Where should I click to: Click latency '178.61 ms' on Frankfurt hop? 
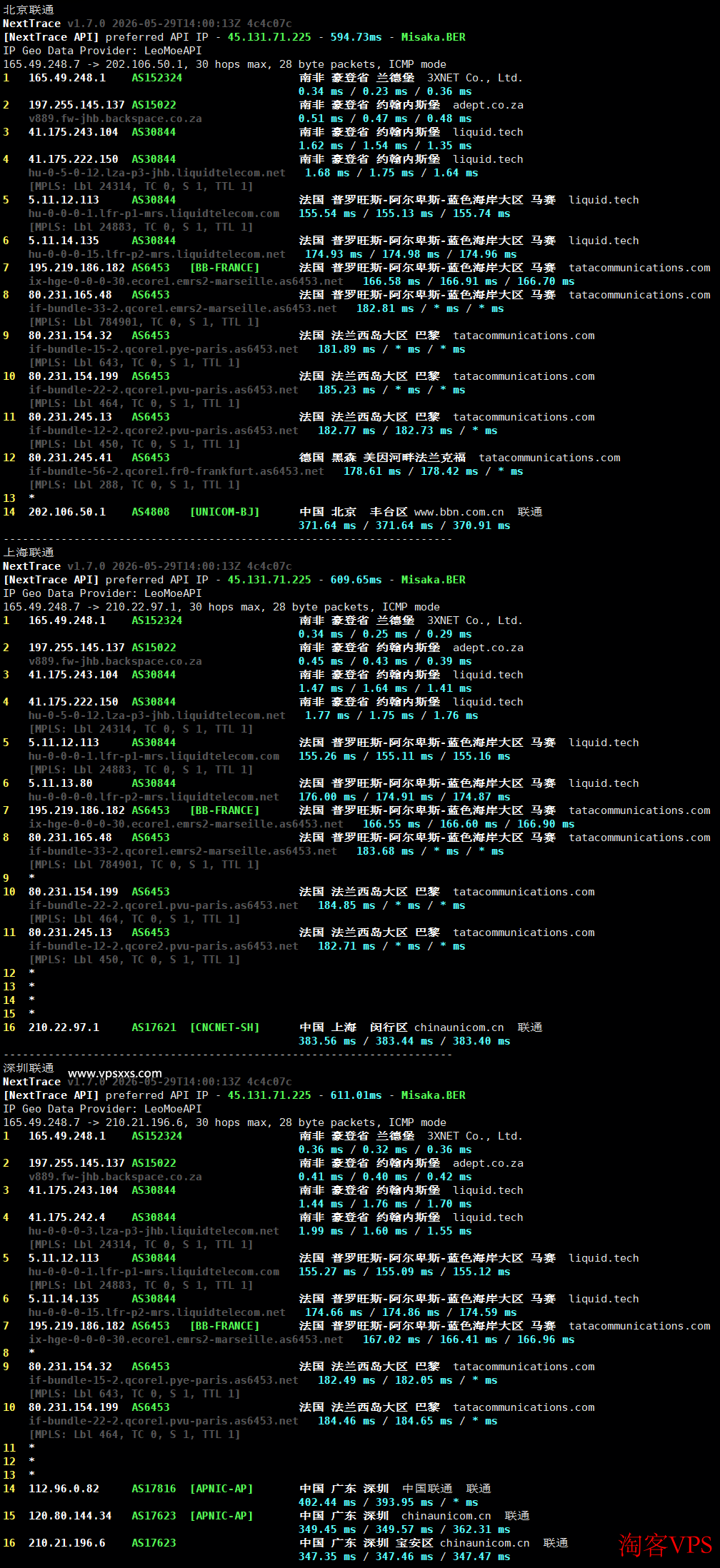pyautogui.click(x=372, y=471)
